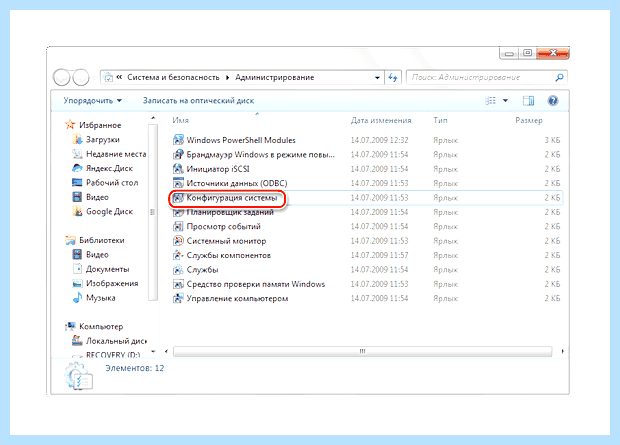
Task: Select the Инициатор iSCSI icon
Action: pos(178,169)
